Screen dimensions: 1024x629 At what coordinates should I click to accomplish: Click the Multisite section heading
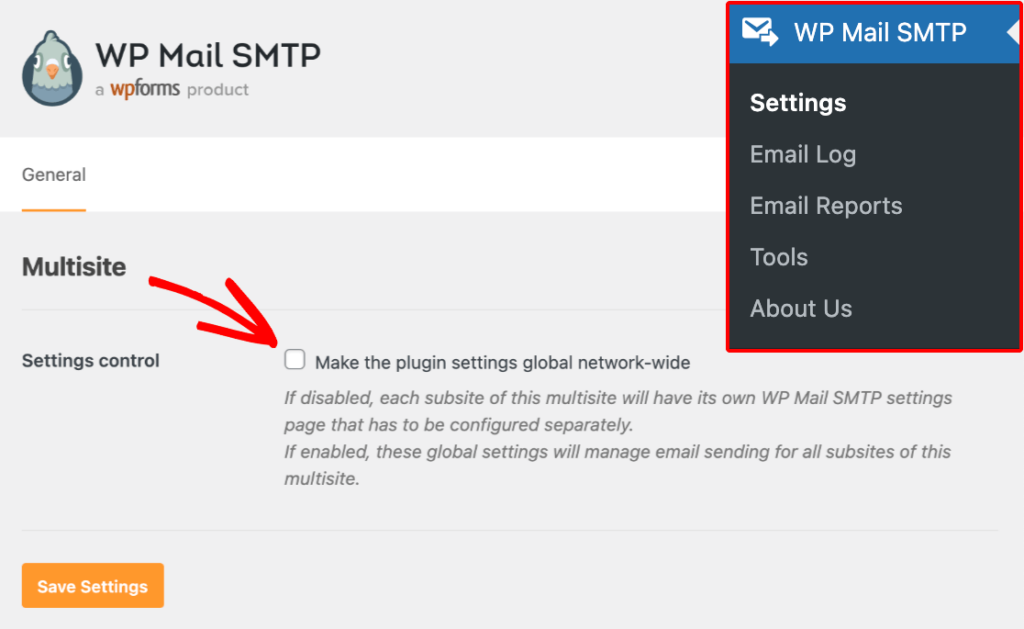tap(74, 266)
